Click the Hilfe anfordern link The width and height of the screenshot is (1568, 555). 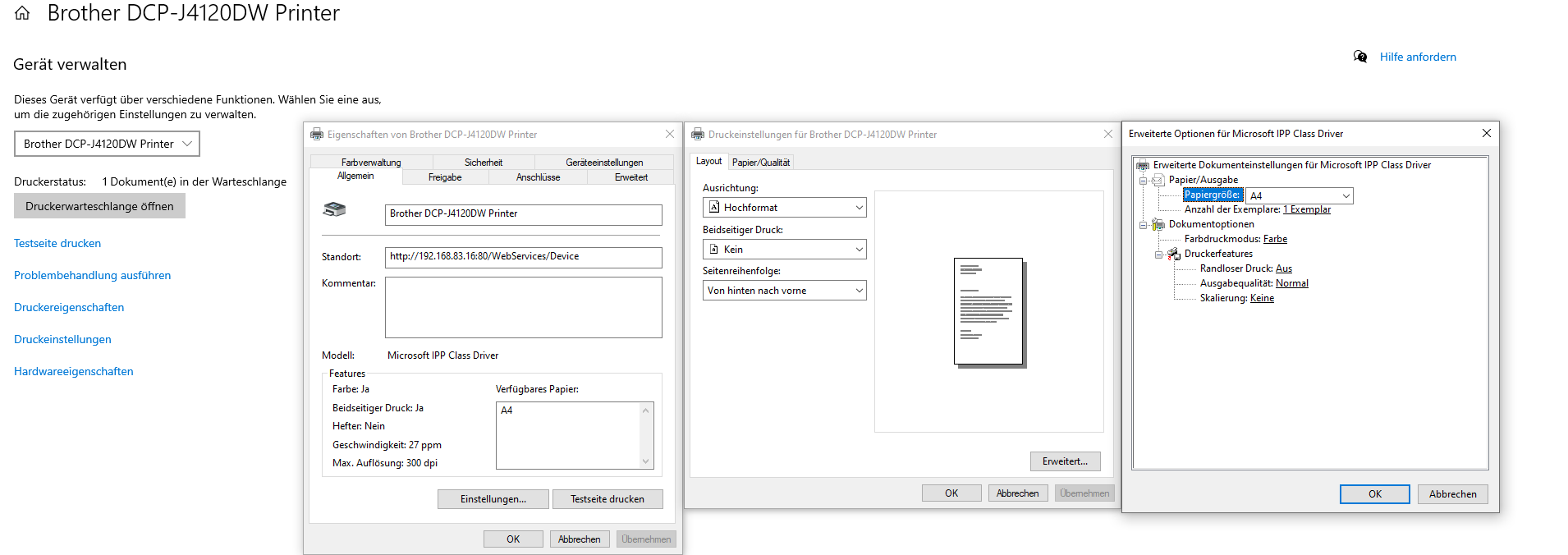(1418, 57)
